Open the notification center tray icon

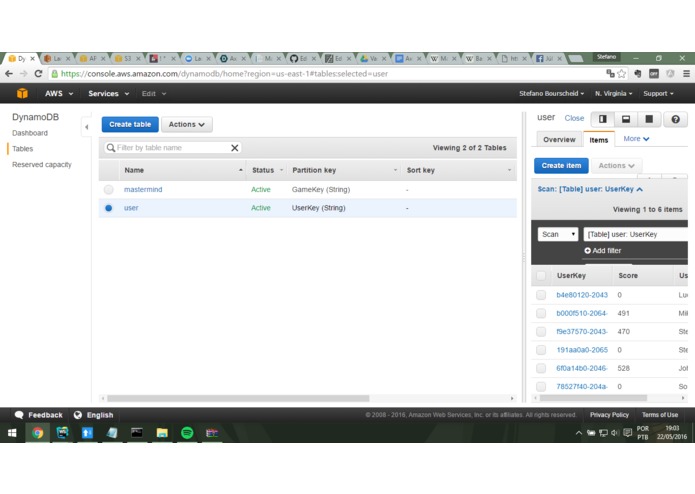click(x=627, y=433)
